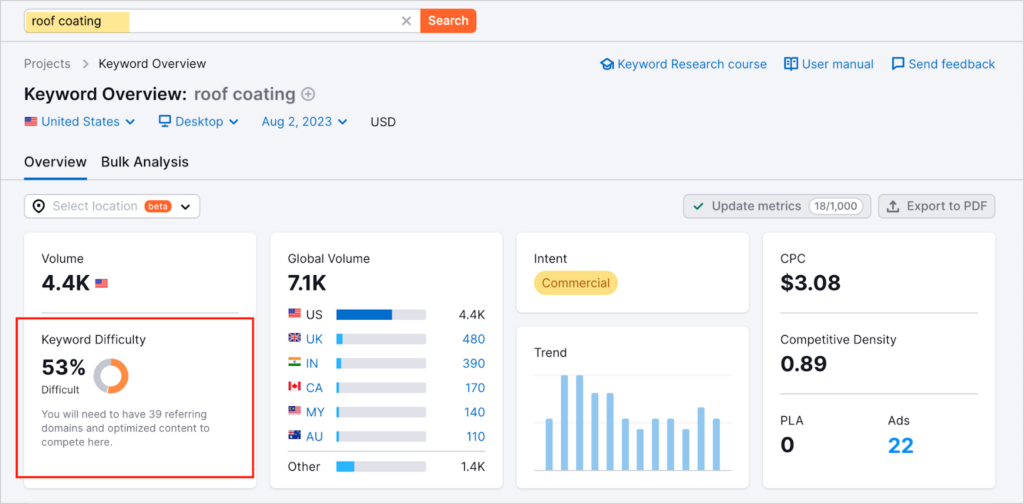The width and height of the screenshot is (1024, 504).
Task: Click the 18/1,000 metrics counter badge
Action: (836, 206)
